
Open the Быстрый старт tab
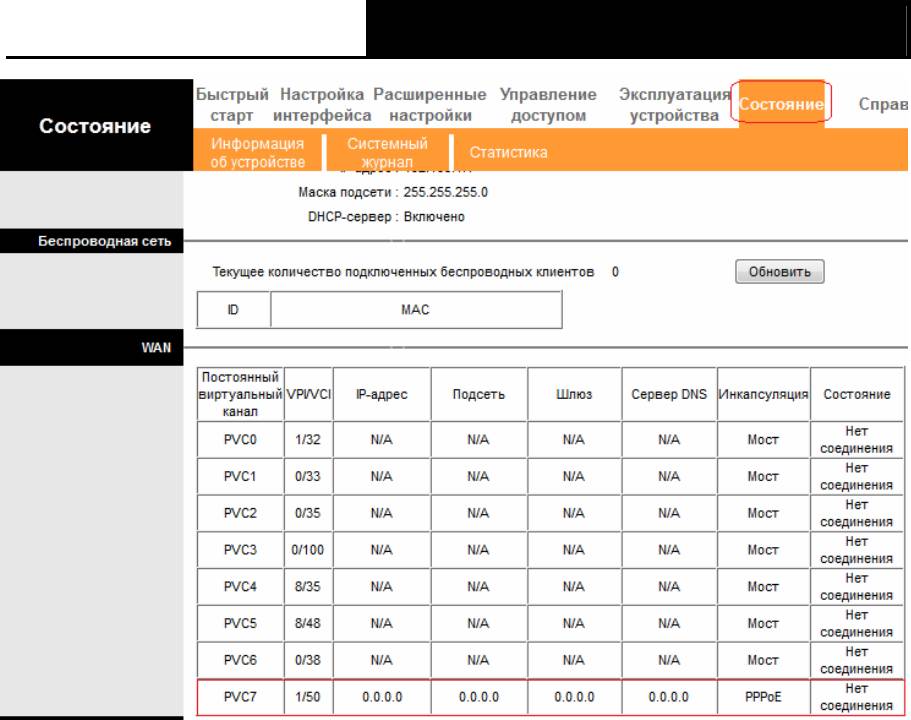click(x=232, y=104)
